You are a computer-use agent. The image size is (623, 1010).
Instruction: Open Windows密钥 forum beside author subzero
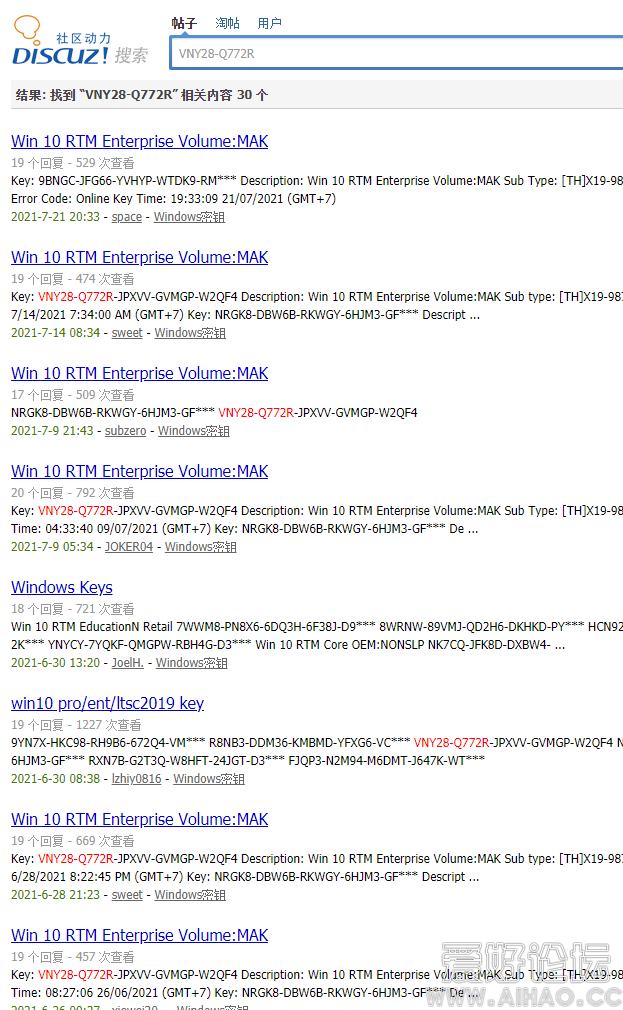[x=194, y=431]
